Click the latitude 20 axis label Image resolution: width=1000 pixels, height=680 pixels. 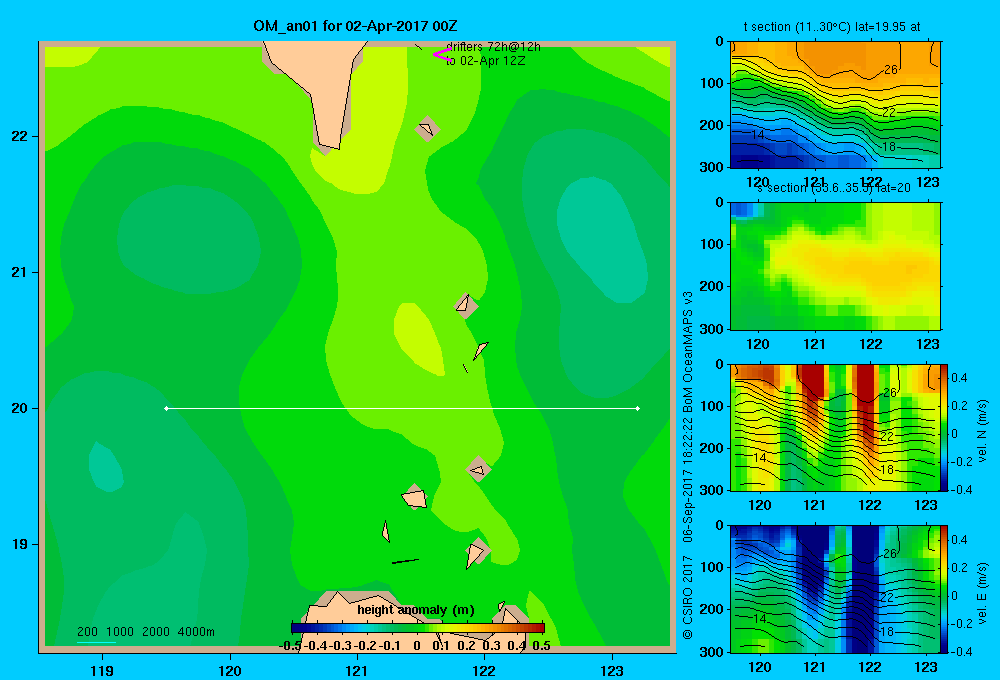coord(20,408)
